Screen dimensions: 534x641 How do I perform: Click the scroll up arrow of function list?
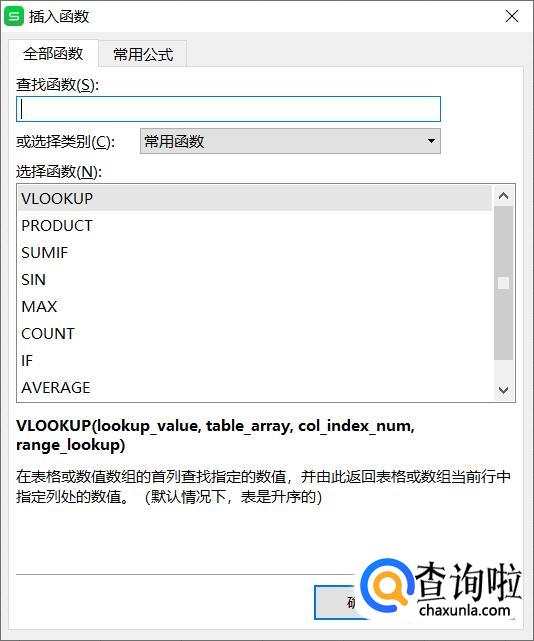[x=503, y=196]
